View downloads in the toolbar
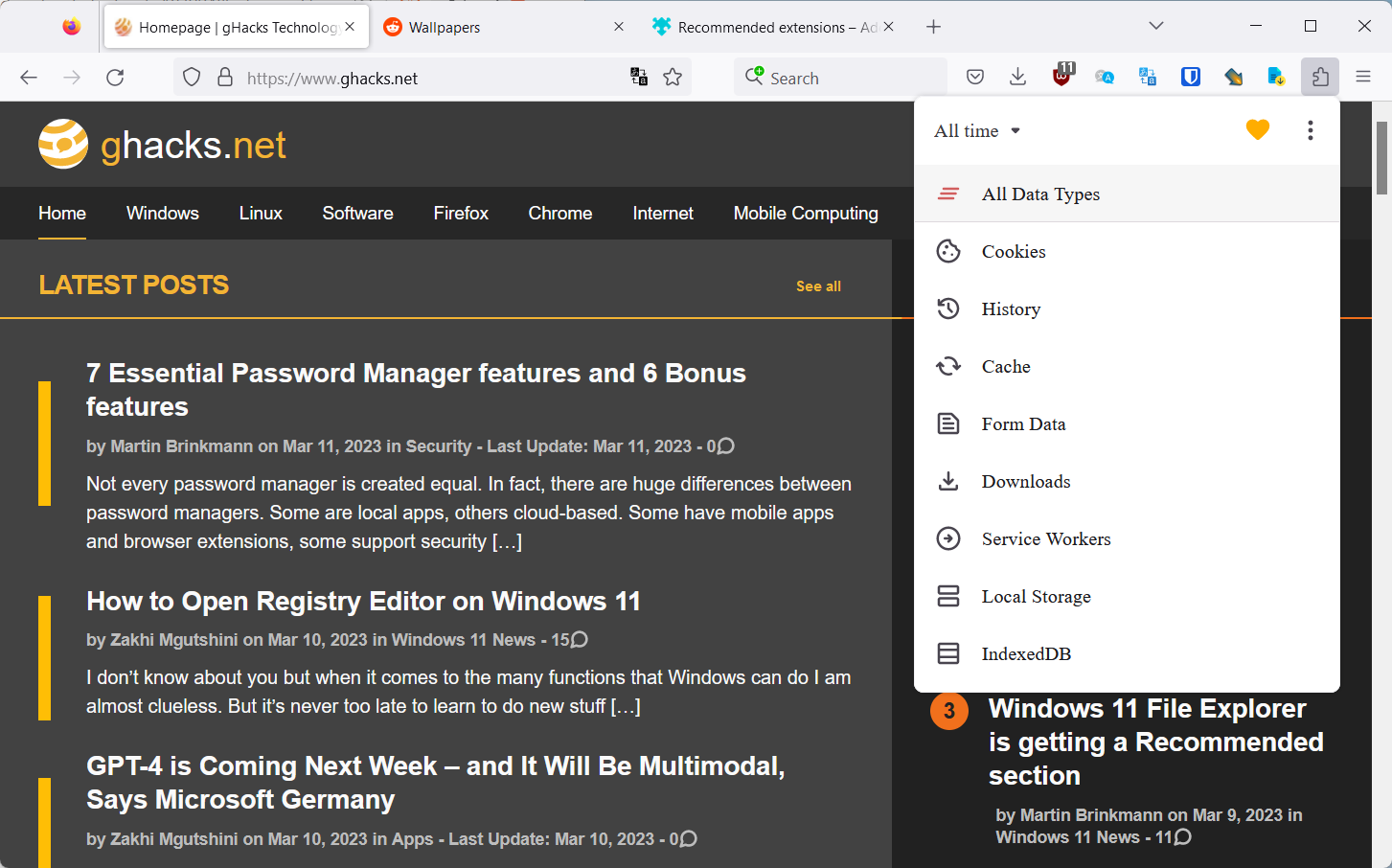The width and height of the screenshot is (1392, 868). pyautogui.click(x=1017, y=77)
